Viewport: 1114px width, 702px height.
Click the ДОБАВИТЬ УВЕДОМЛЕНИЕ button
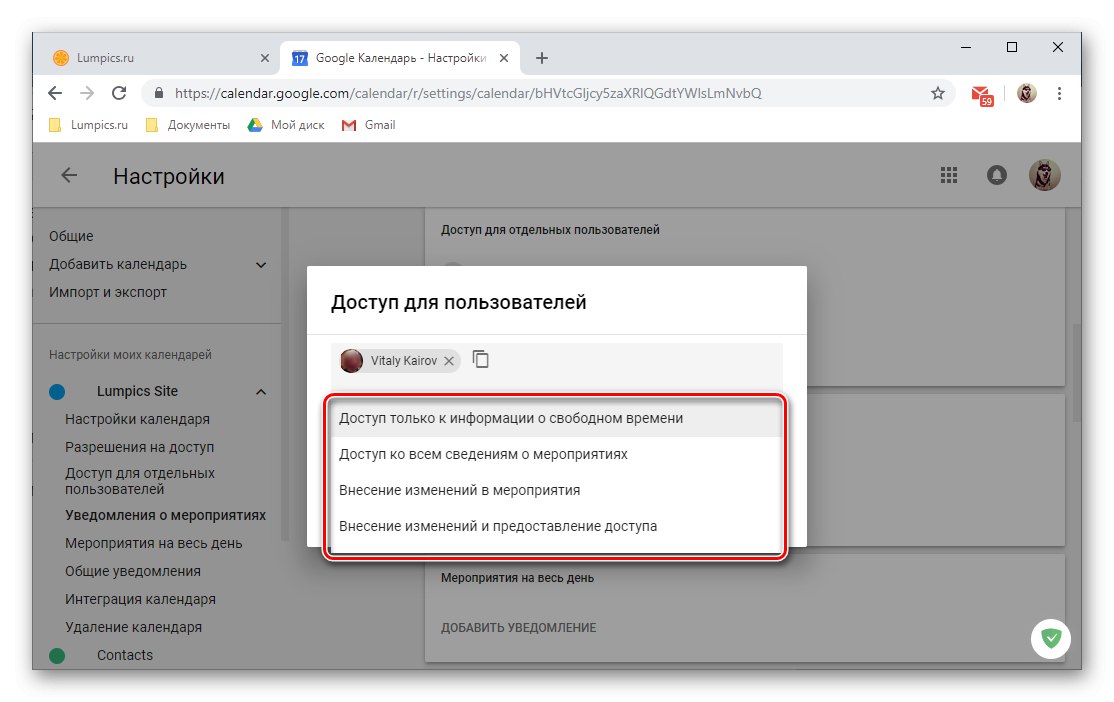(518, 628)
